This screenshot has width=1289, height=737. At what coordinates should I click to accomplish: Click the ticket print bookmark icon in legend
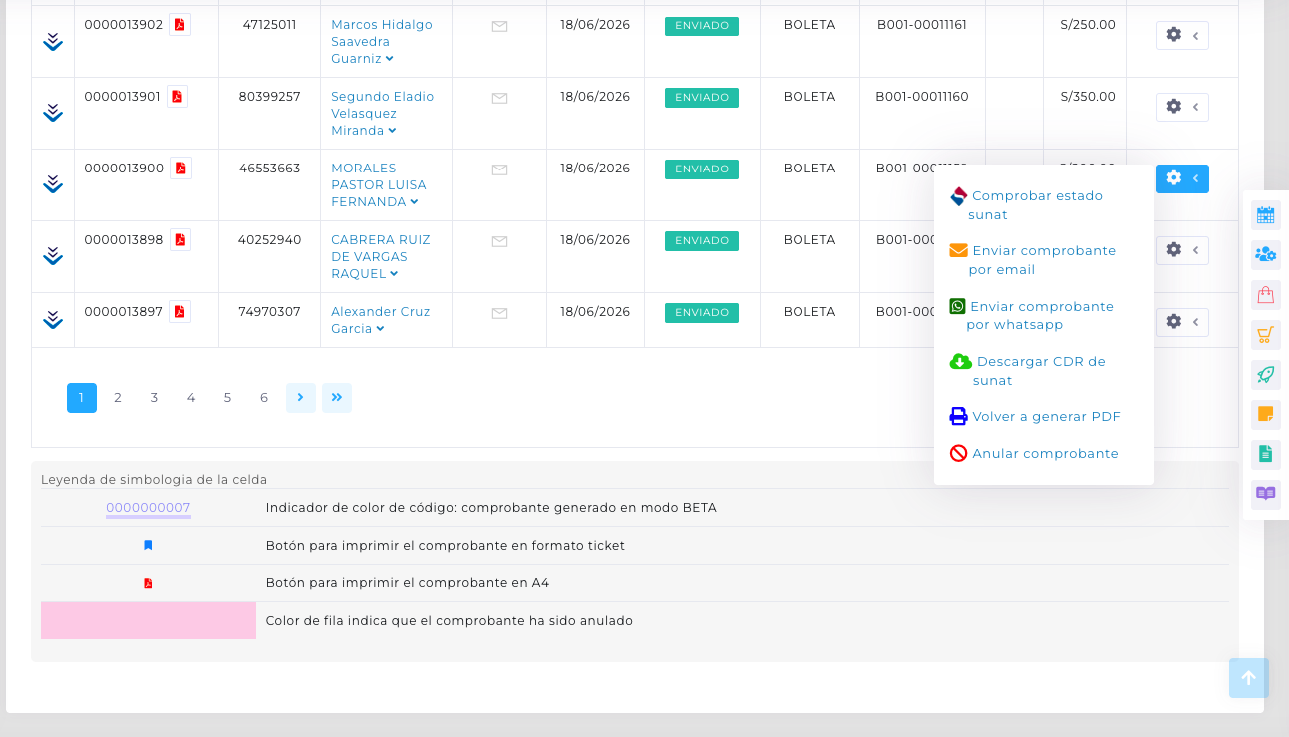point(148,546)
